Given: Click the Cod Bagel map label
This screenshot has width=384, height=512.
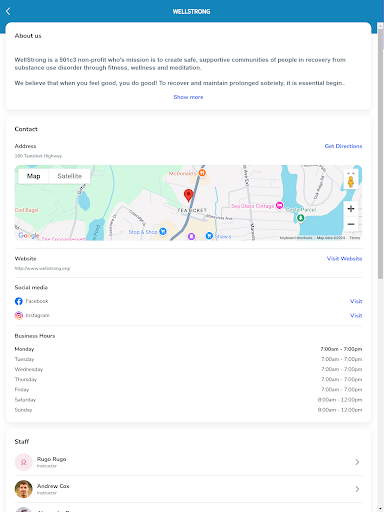Looking at the screenshot, I should pos(27,210).
